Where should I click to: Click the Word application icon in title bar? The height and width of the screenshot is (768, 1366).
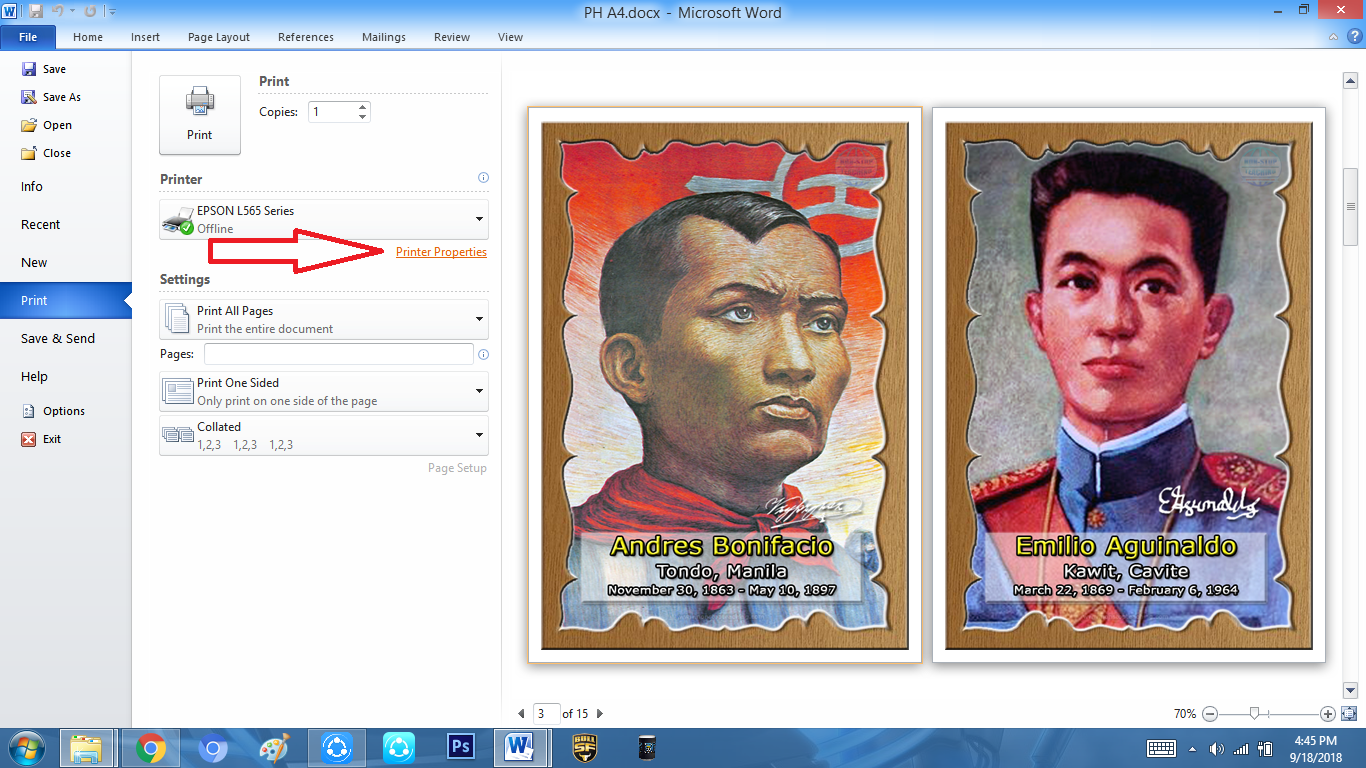coord(12,12)
